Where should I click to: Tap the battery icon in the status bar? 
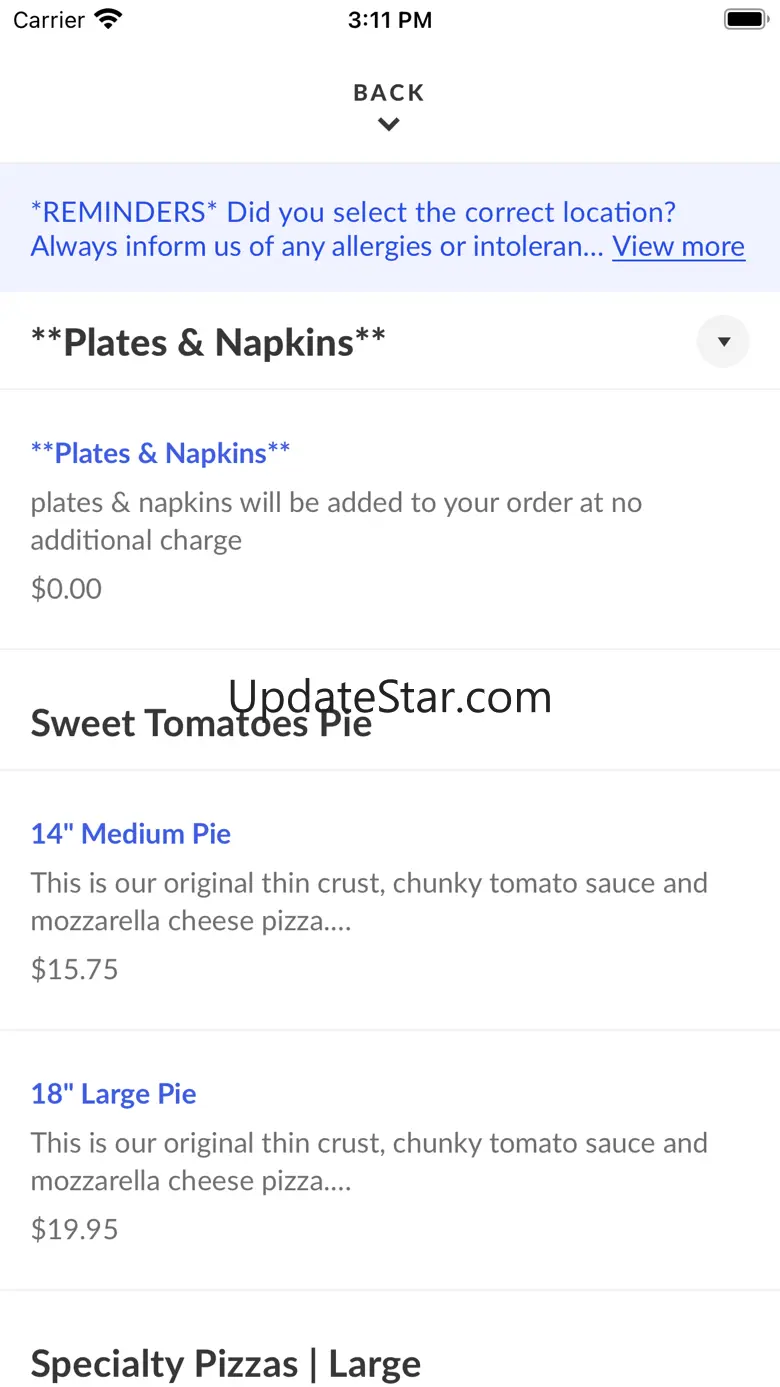(744, 19)
